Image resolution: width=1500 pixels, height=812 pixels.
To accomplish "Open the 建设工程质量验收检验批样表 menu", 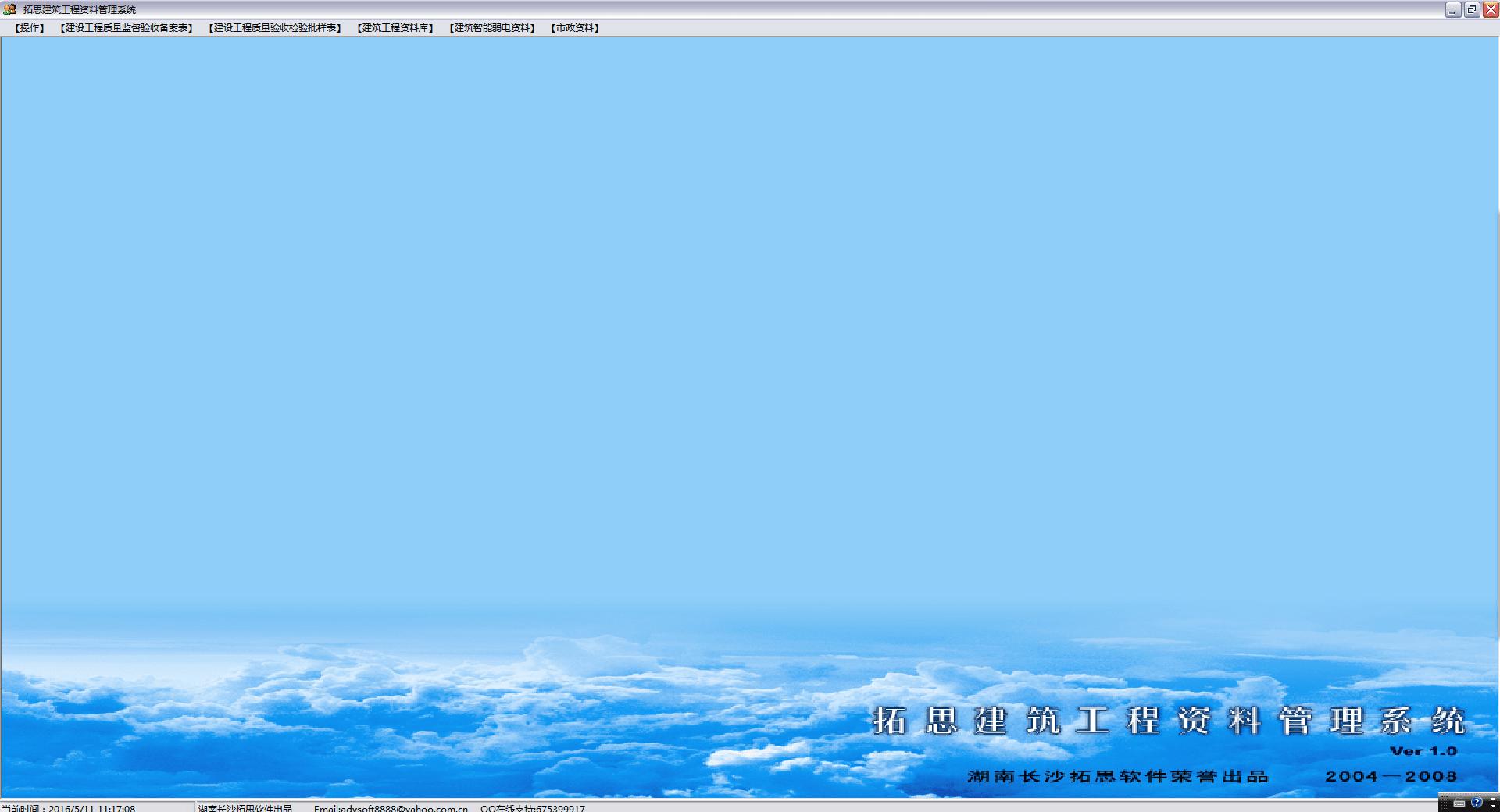I will 275,28.
